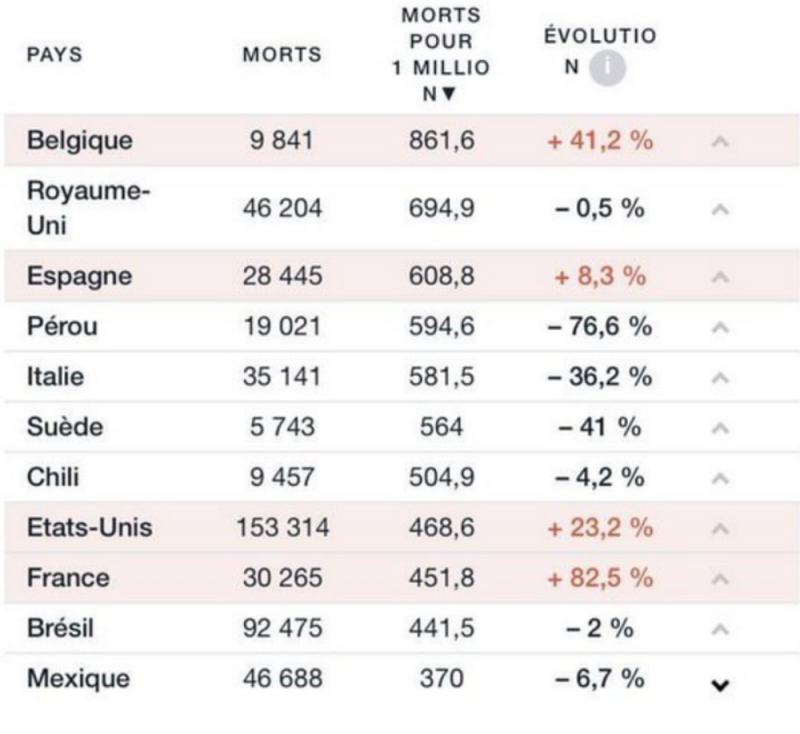Click the Pays column header

click(x=55, y=55)
